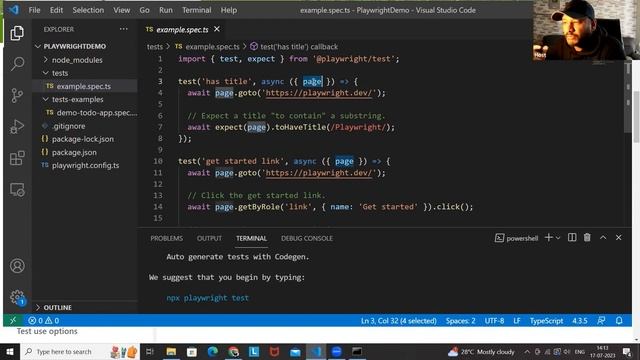Select language mode TypeScript in status bar

546,321
